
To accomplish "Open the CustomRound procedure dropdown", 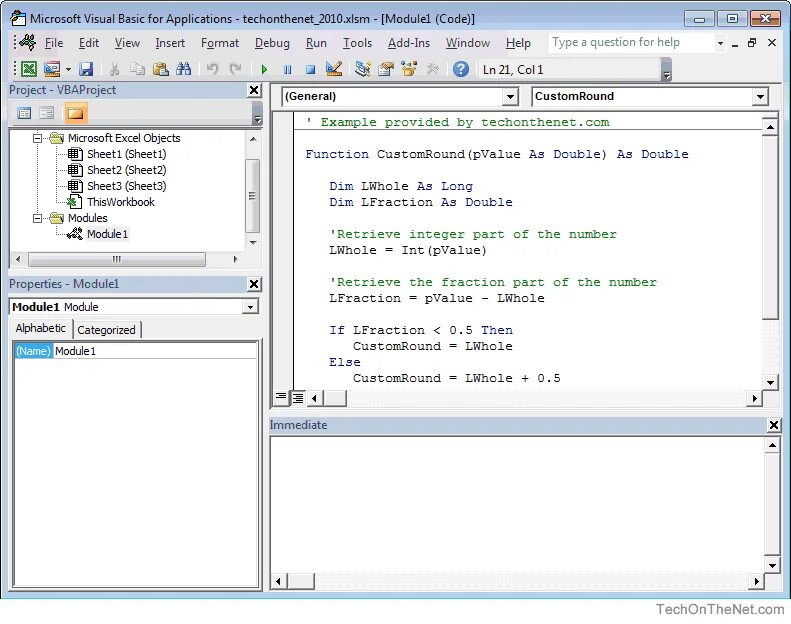I will point(760,96).
